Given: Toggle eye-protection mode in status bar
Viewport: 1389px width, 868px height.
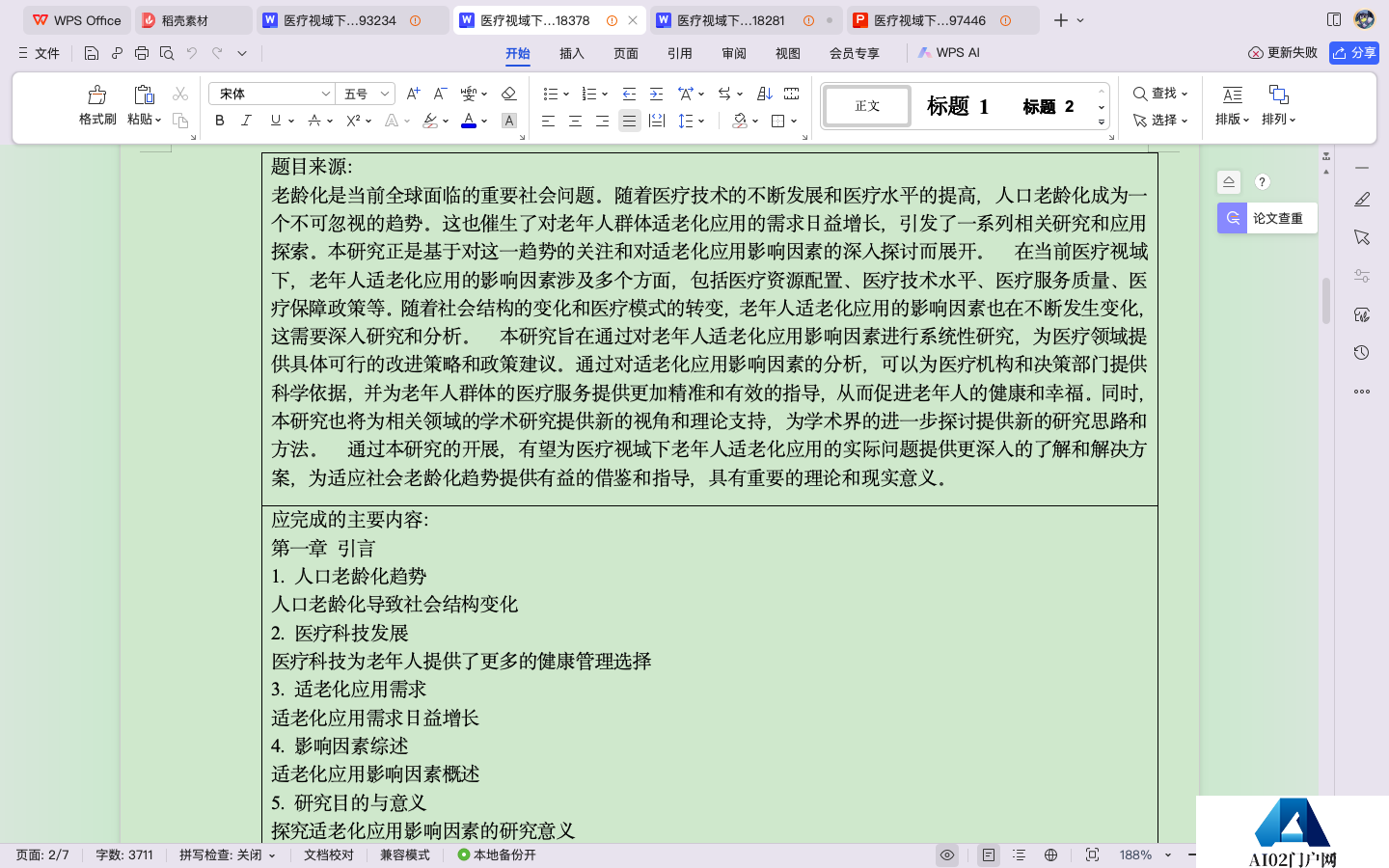Looking at the screenshot, I should [947, 854].
